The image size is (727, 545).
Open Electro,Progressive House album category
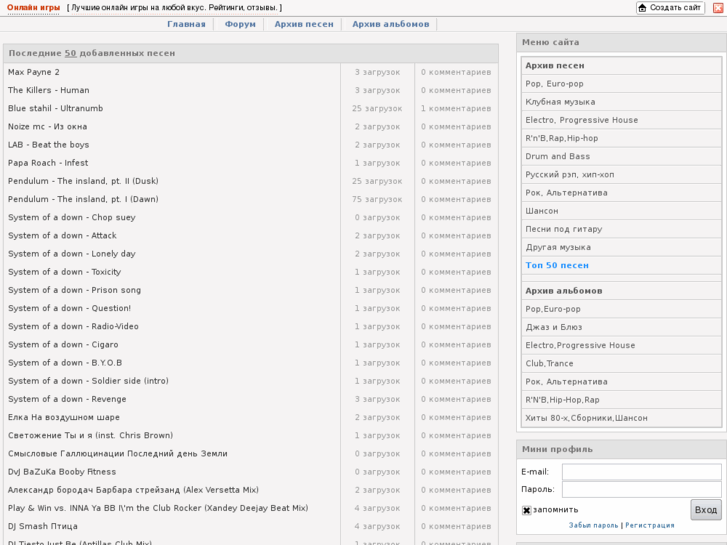click(x=580, y=345)
